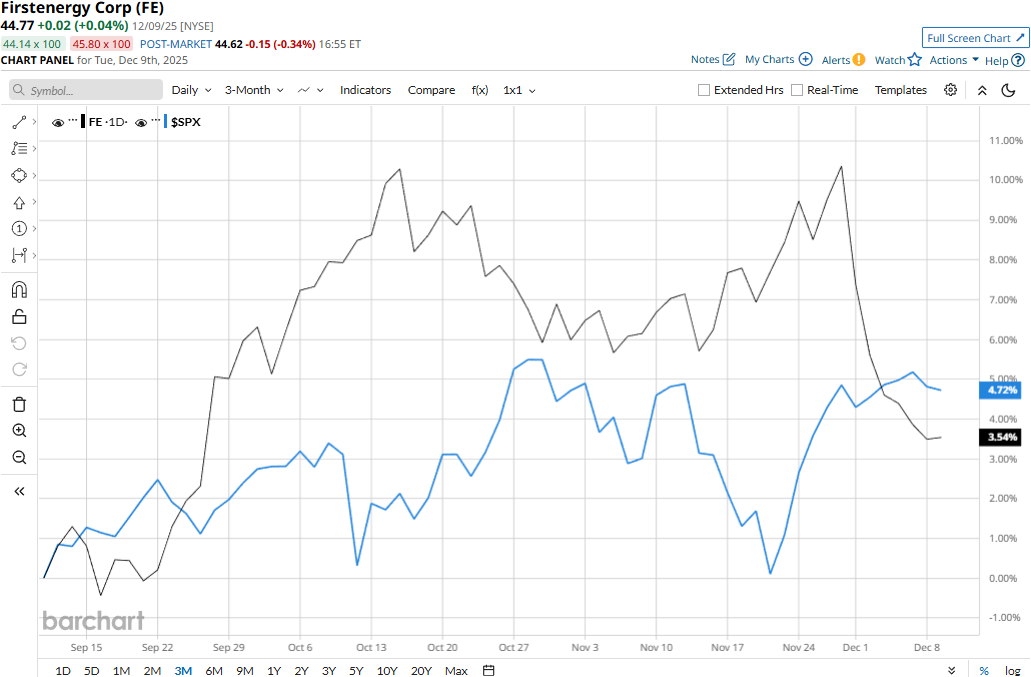This screenshot has width=1031, height=677.
Task: Click the My Charts link
Action: 769,59
